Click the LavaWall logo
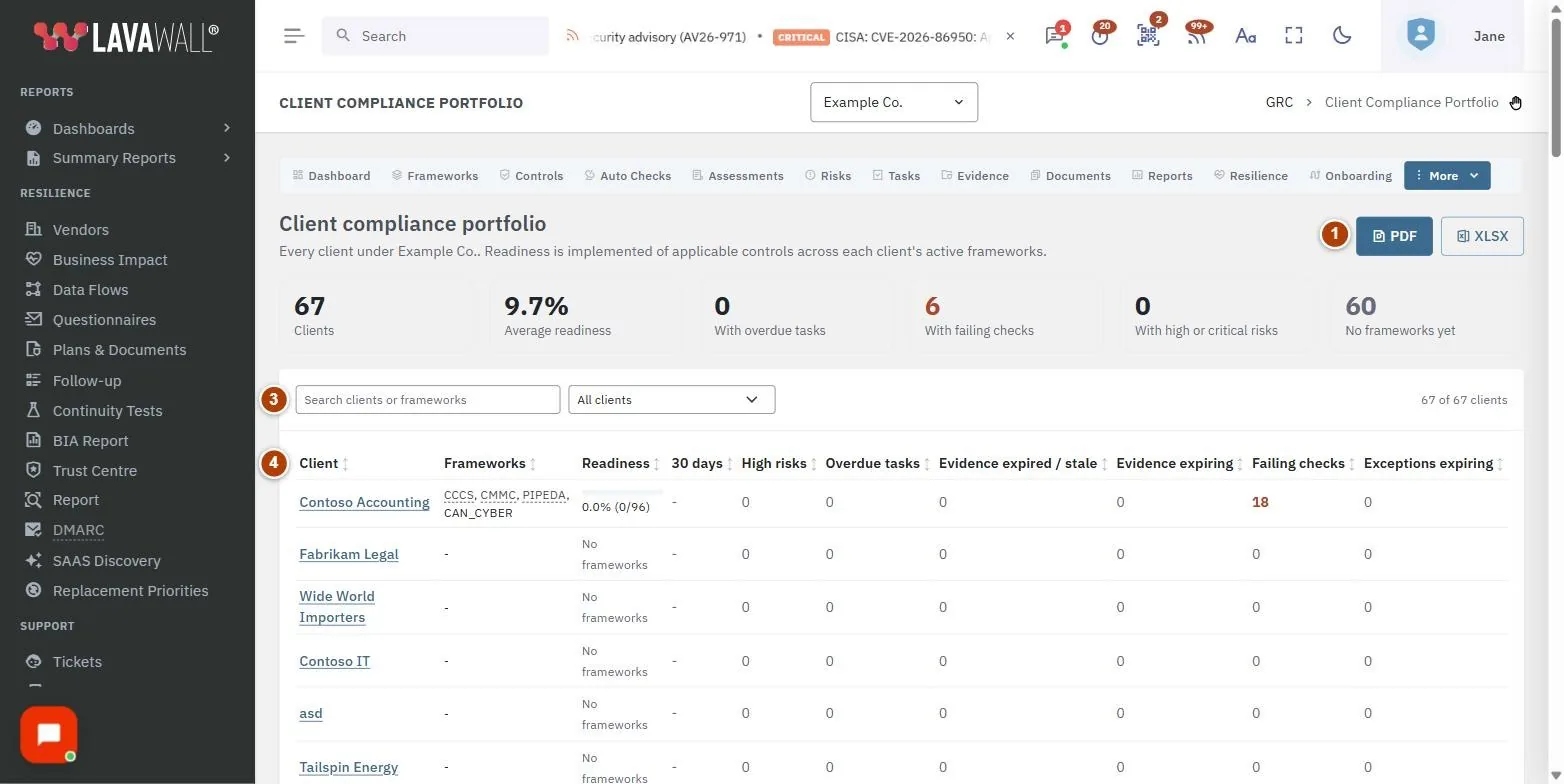 (x=126, y=37)
